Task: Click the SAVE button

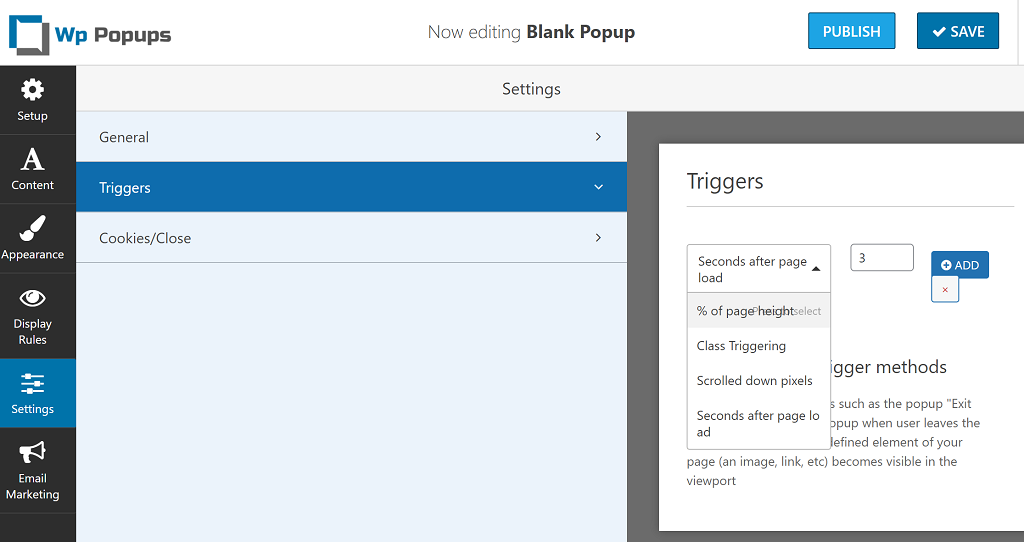Action: pyautogui.click(x=957, y=31)
